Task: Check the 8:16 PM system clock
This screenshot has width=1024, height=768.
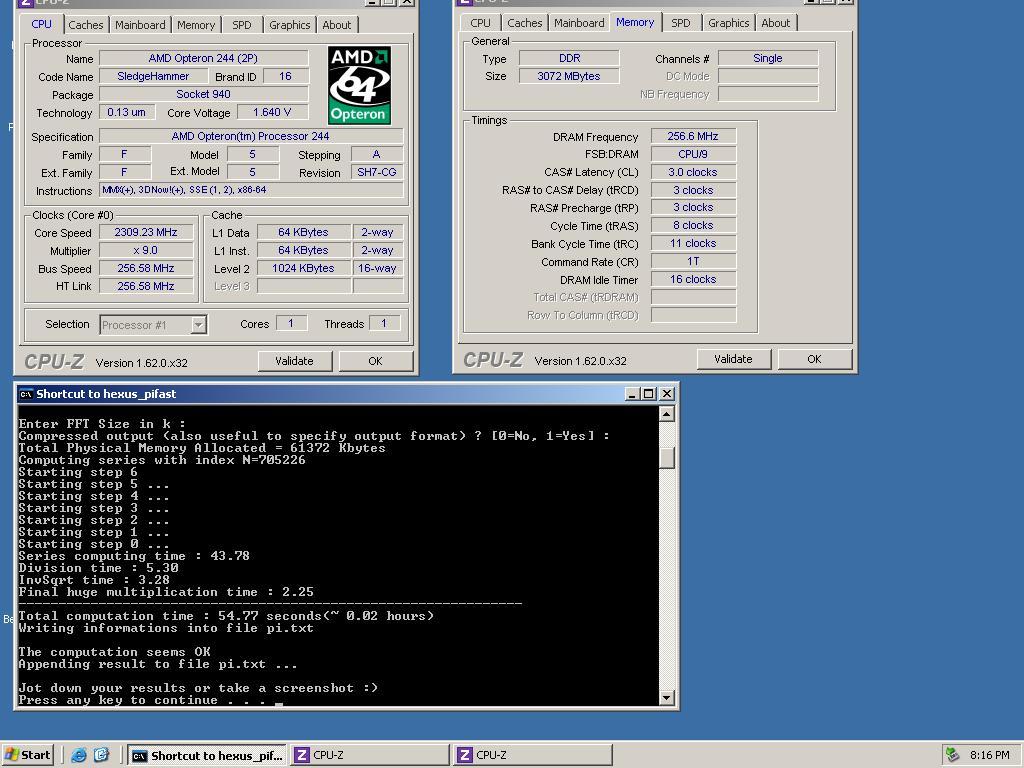Action: (989, 755)
